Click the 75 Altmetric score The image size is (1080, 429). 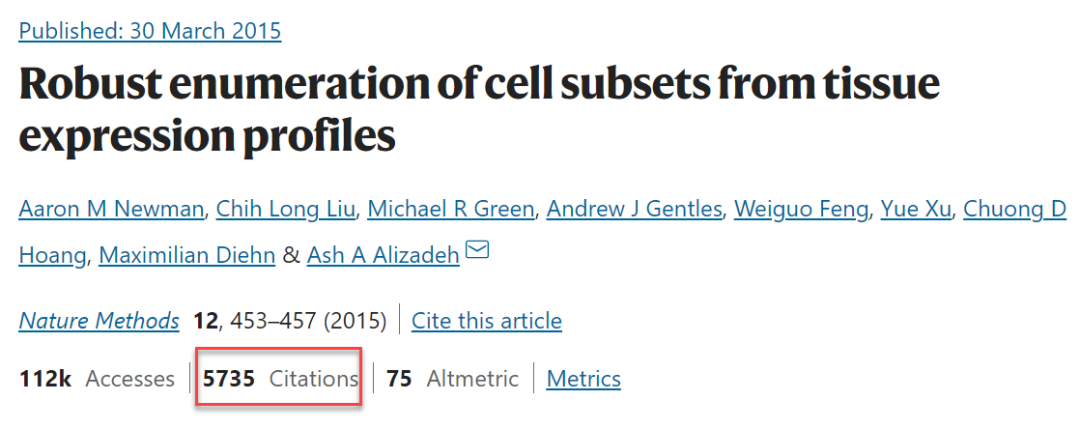click(452, 379)
